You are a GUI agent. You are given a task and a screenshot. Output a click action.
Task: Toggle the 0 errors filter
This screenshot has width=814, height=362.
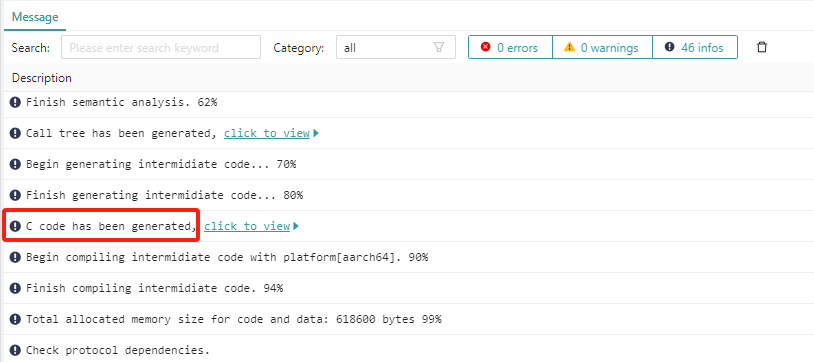pyautogui.click(x=510, y=47)
